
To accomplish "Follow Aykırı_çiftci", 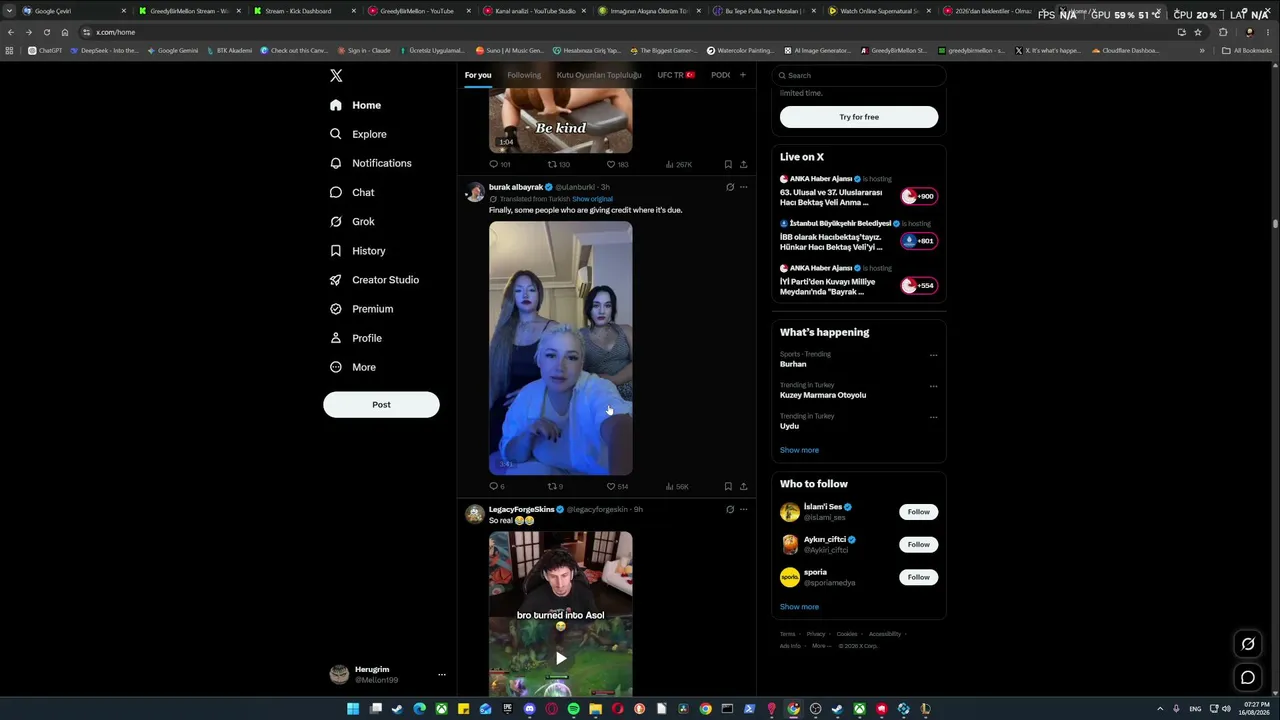I will click(x=918, y=544).
